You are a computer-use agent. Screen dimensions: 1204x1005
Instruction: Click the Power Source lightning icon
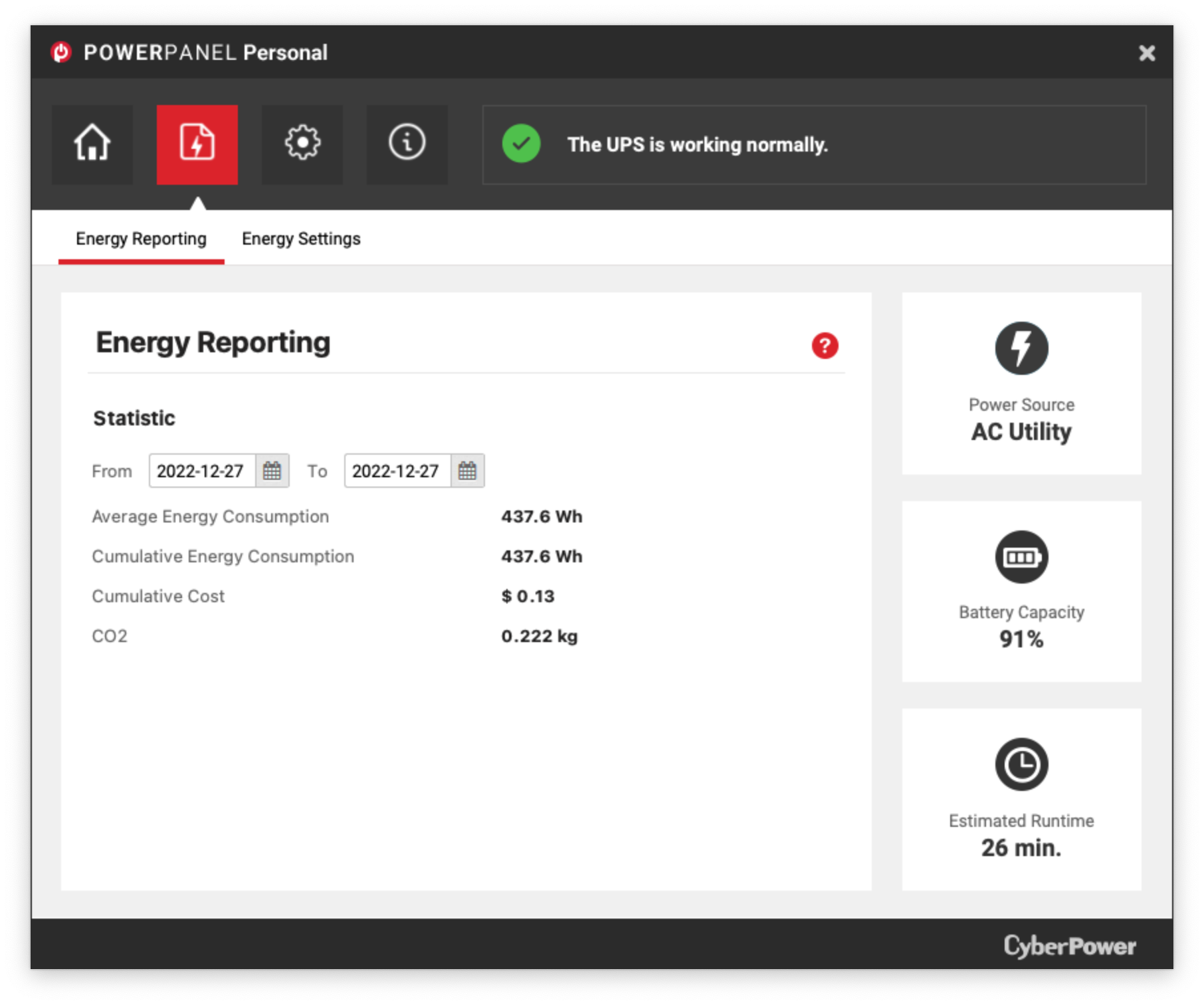point(1021,348)
